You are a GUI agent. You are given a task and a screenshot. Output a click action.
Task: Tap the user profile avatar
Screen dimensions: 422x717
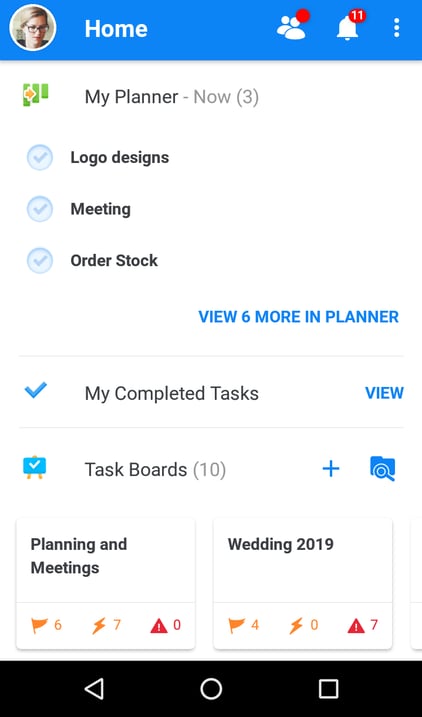(x=33, y=28)
